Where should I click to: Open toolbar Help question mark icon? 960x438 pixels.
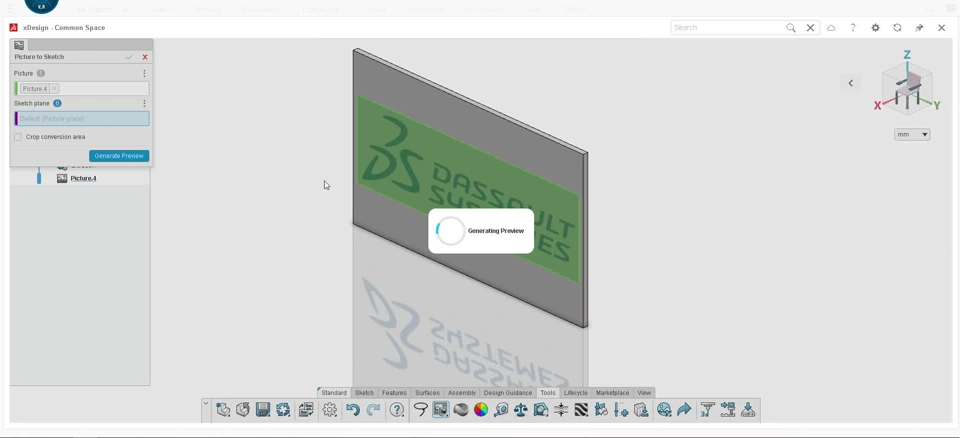pyautogui.click(x=397, y=410)
